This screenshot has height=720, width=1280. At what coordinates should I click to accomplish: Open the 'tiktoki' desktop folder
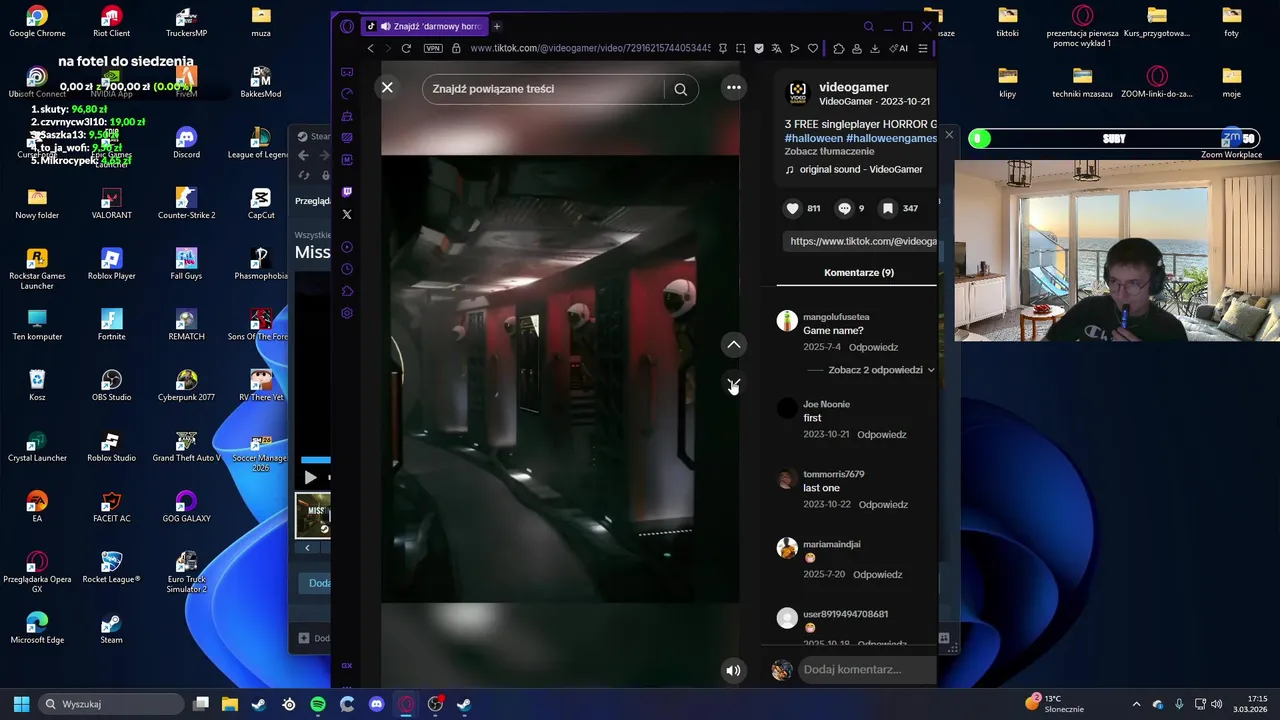coord(1007,21)
